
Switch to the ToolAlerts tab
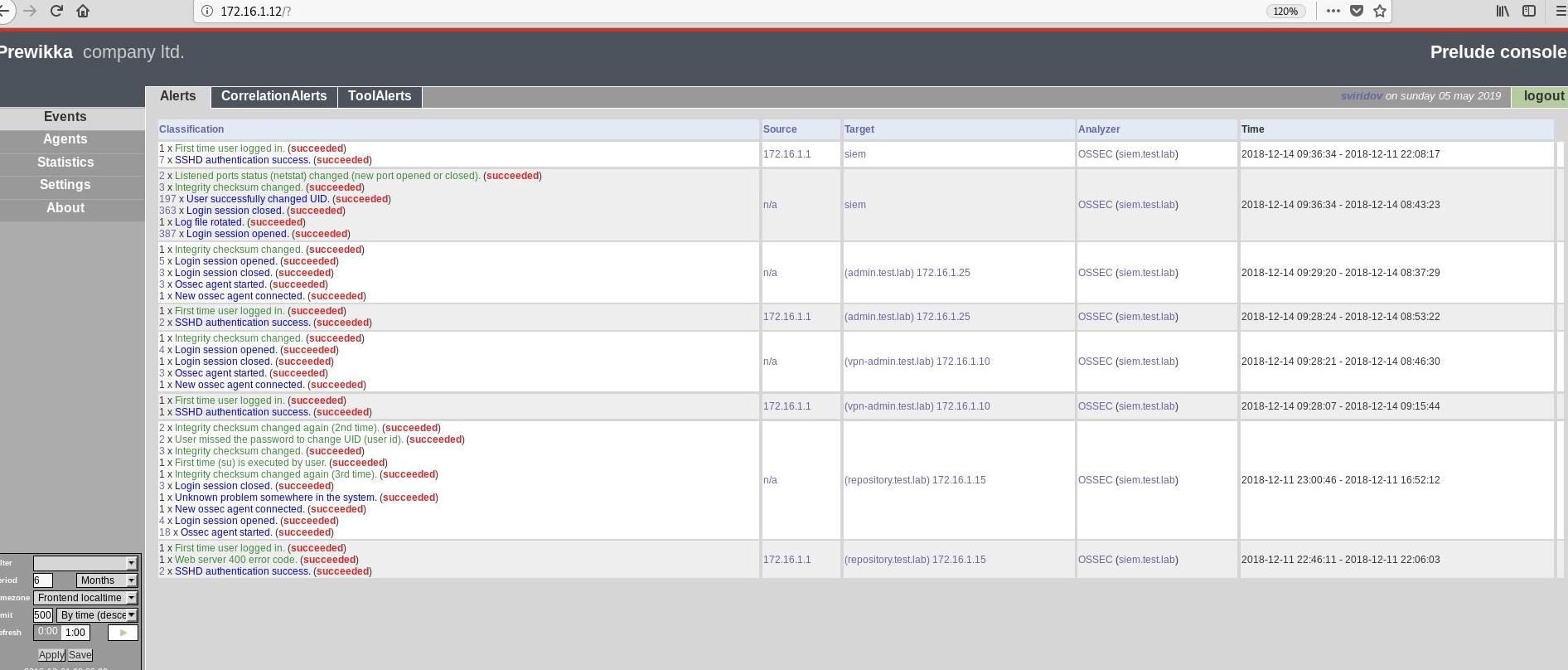(x=380, y=96)
